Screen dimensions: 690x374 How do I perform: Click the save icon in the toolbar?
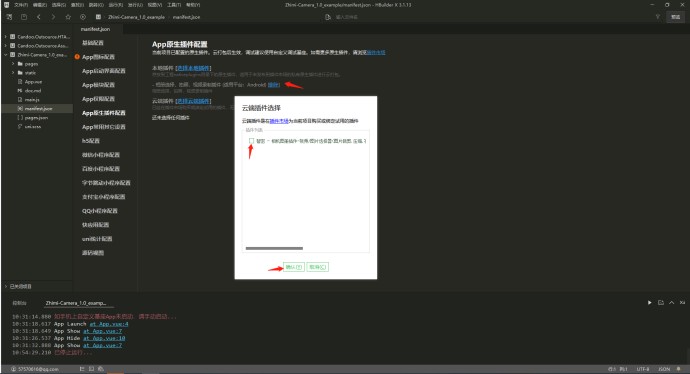point(24,17)
